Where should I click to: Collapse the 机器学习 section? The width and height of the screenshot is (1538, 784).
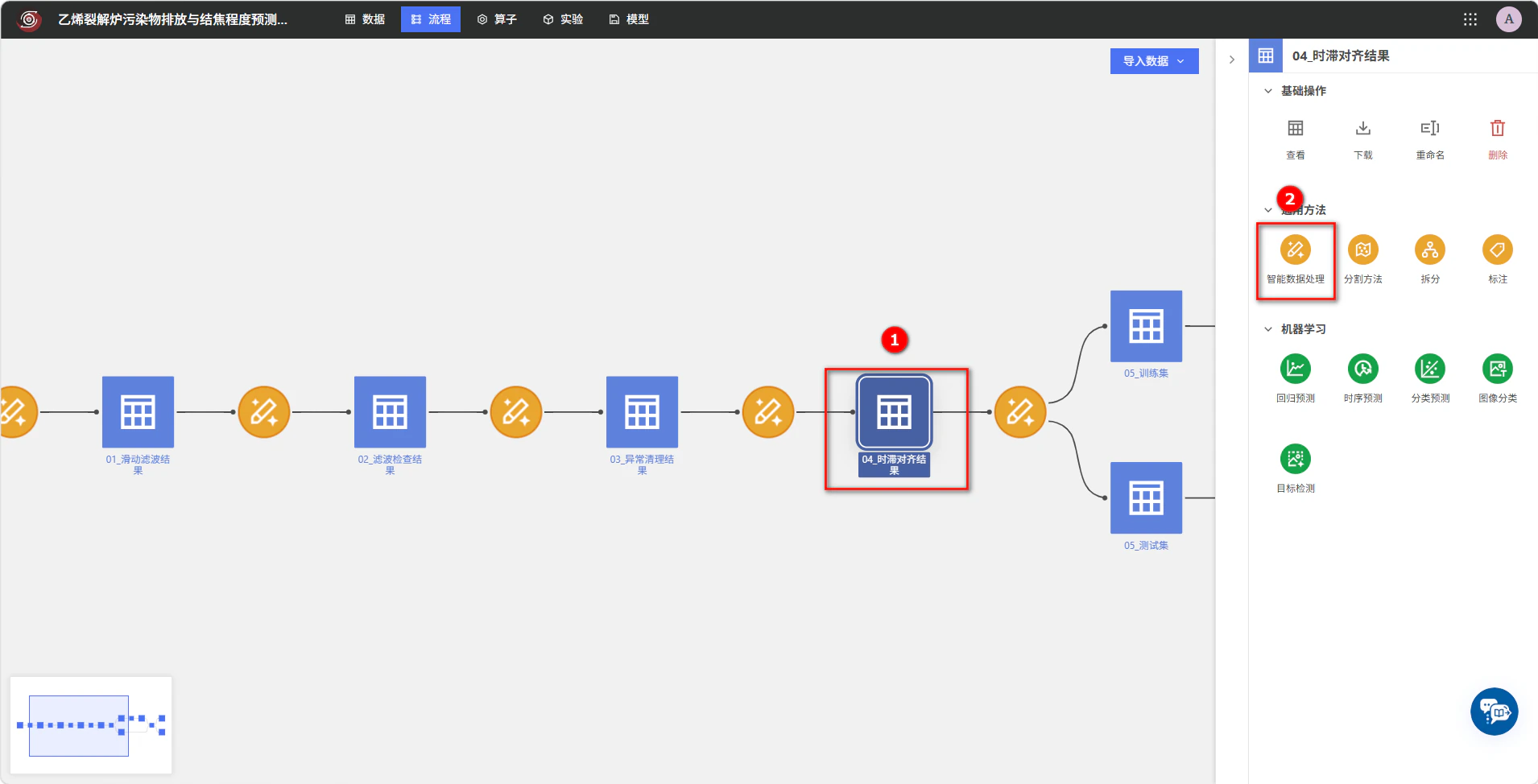click(x=1268, y=329)
